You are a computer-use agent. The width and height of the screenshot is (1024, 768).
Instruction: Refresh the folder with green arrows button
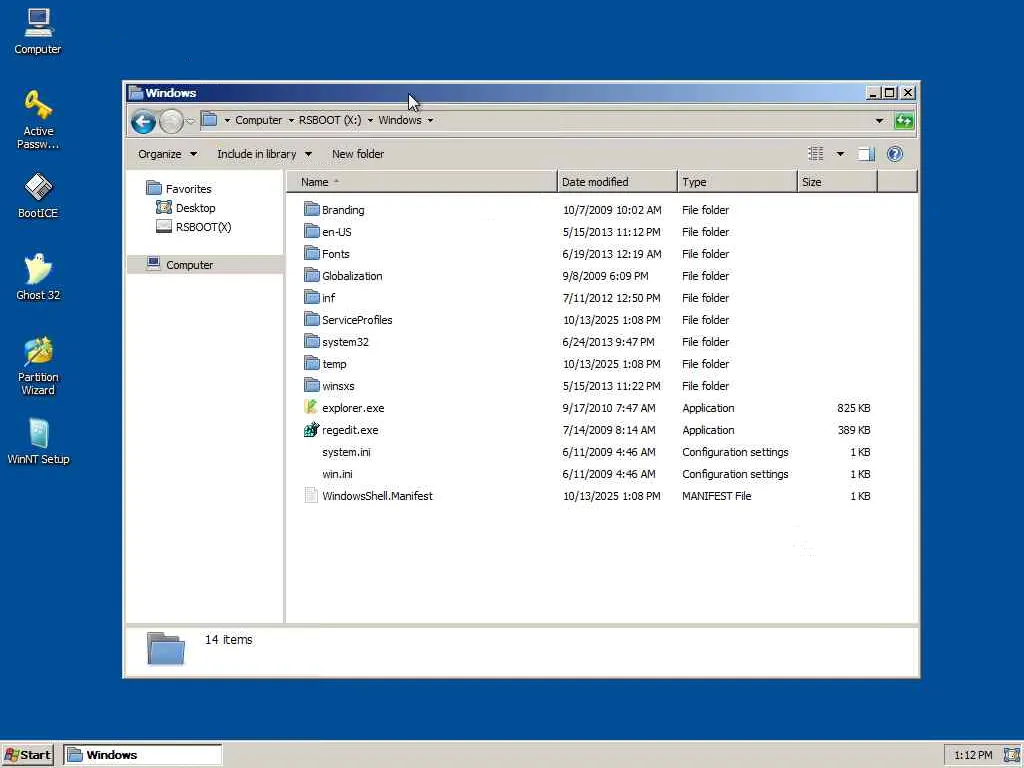pos(904,120)
